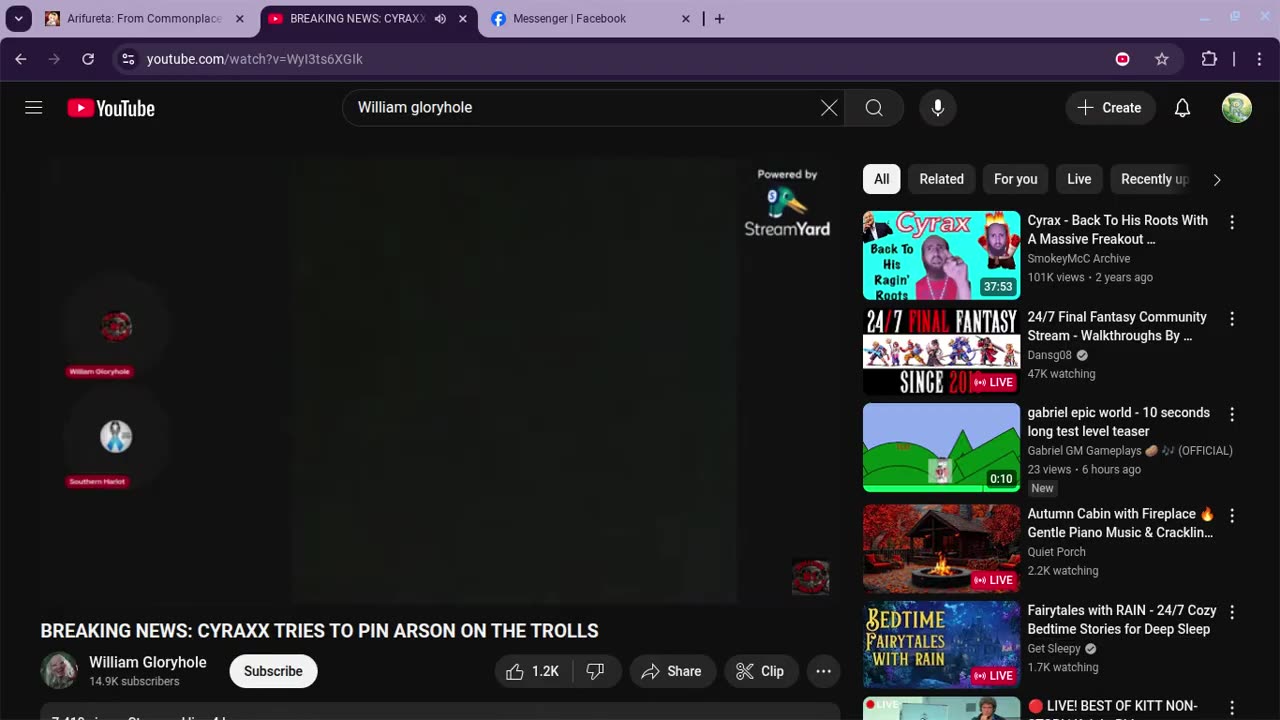Click the StreamYard logo overlay
This screenshot has height=720, width=1280.
point(787,203)
